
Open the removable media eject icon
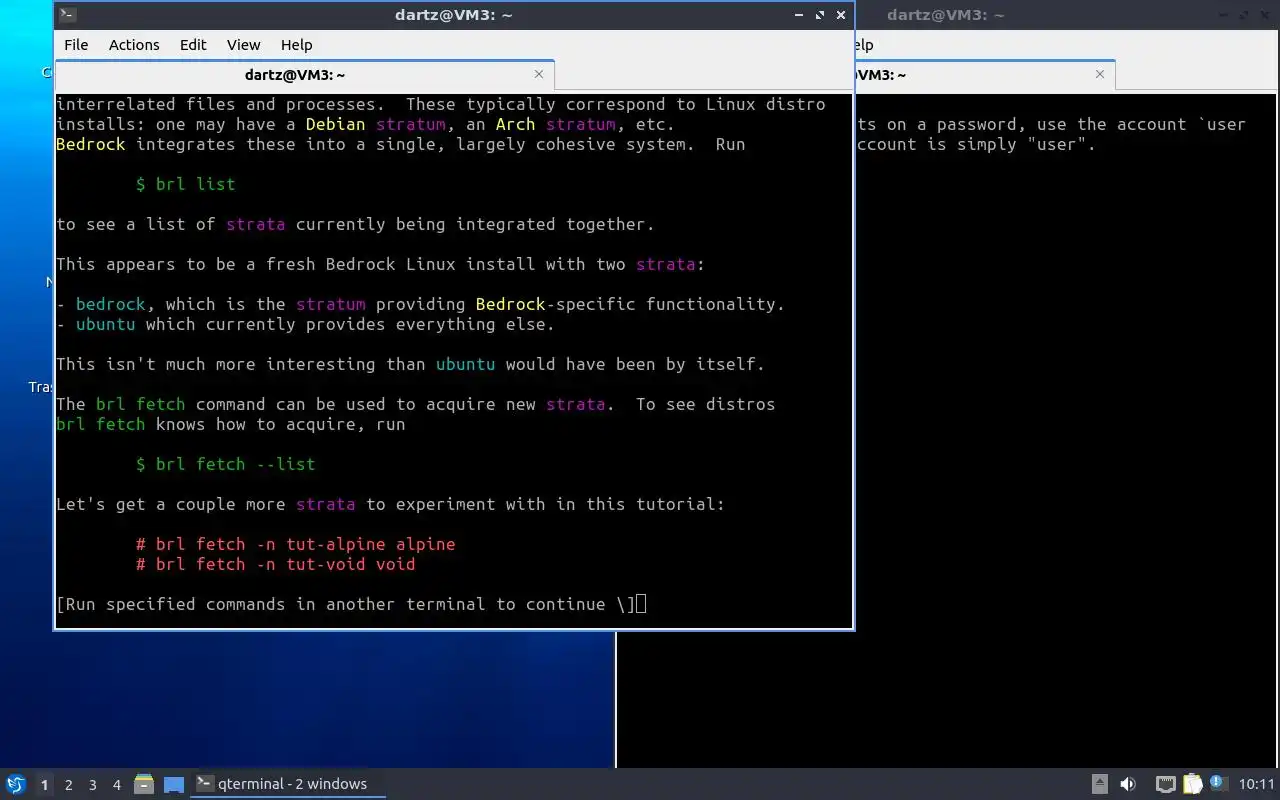click(x=1100, y=784)
